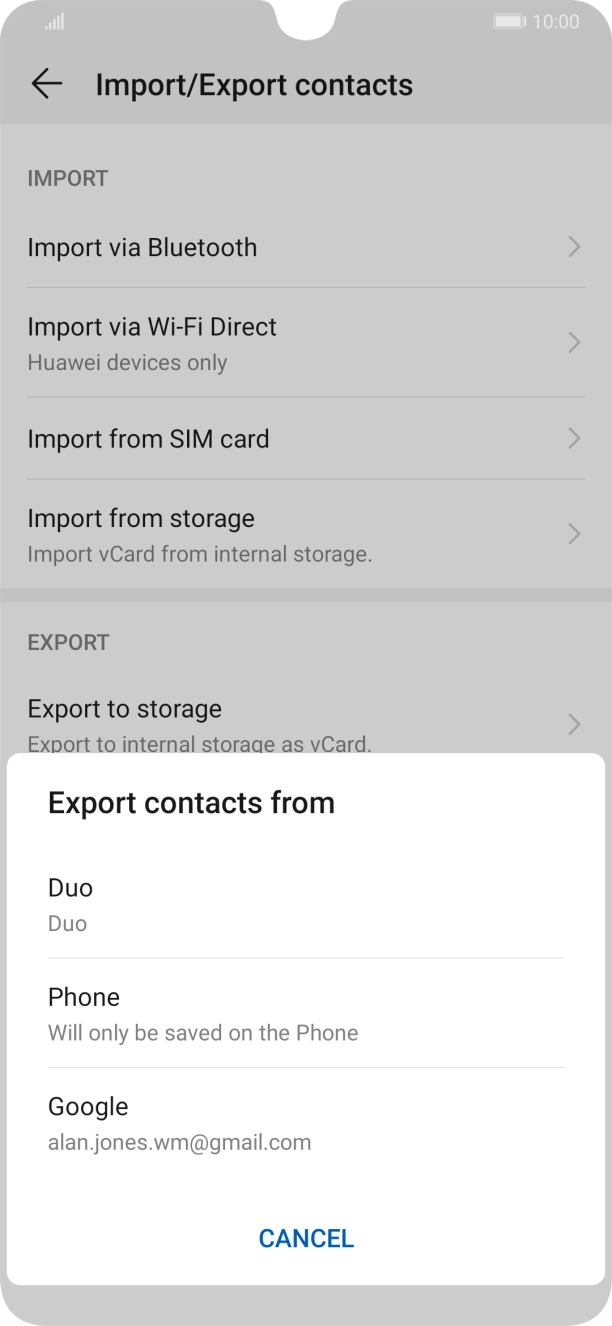Tap the chevron for Import from SIM card
The image size is (612, 1326).
tap(574, 438)
